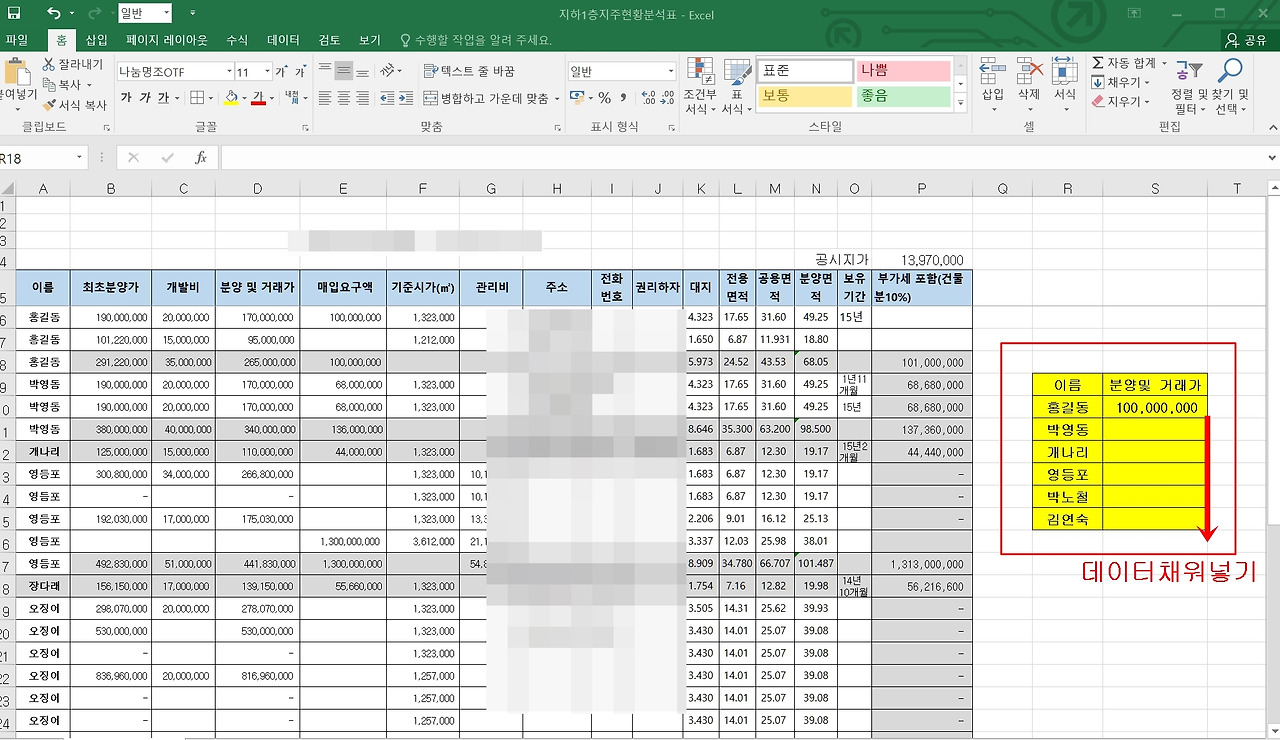The image size is (1280, 740).
Task: Click decrease decimal icon
Action: click(669, 98)
